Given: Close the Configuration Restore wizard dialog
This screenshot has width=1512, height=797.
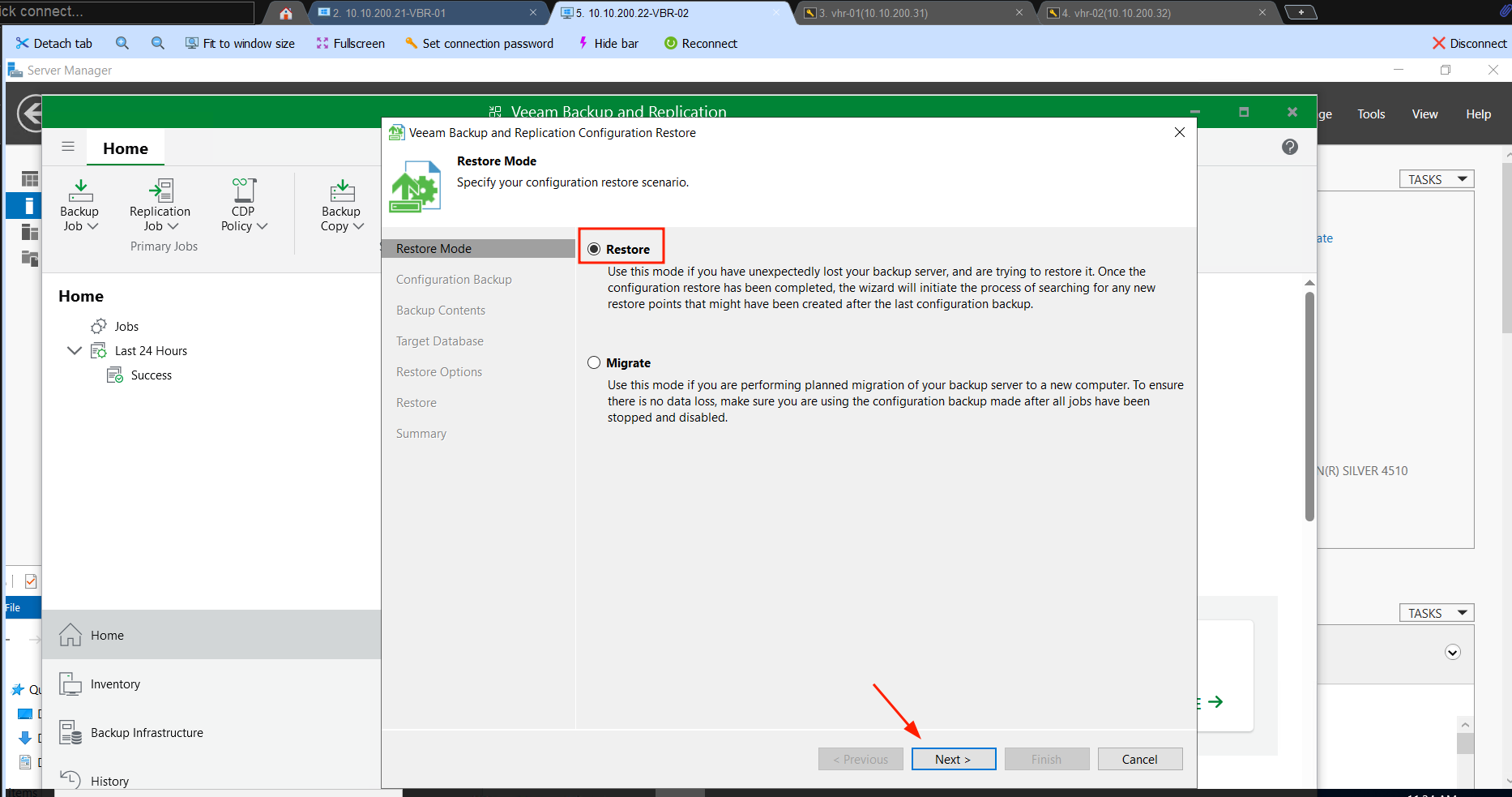Looking at the screenshot, I should tap(1180, 132).
